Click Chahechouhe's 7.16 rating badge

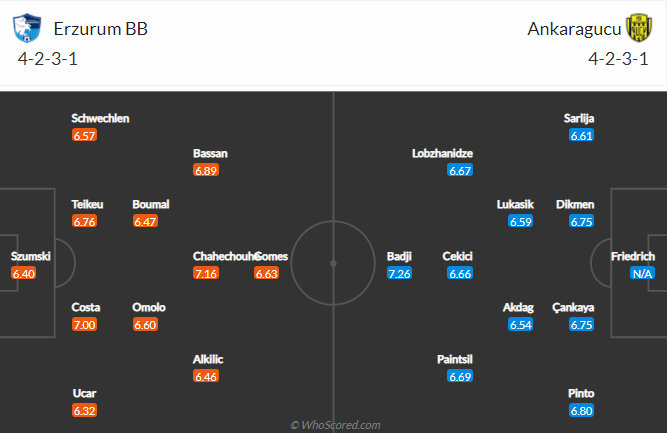coord(206,273)
